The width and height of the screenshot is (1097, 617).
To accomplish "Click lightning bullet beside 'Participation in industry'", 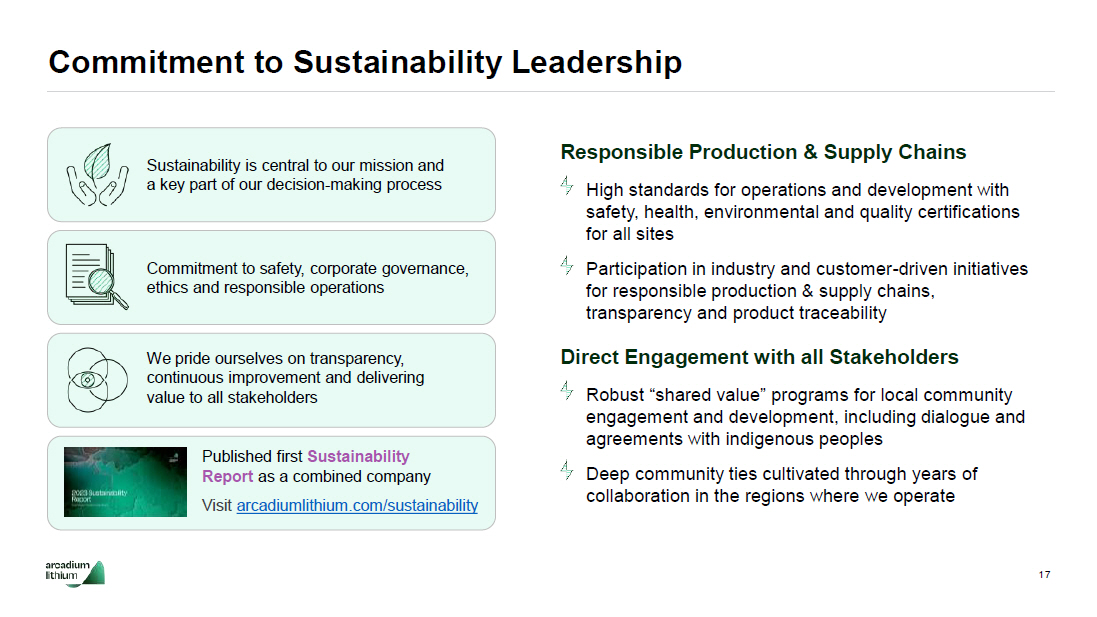I will click(x=567, y=265).
